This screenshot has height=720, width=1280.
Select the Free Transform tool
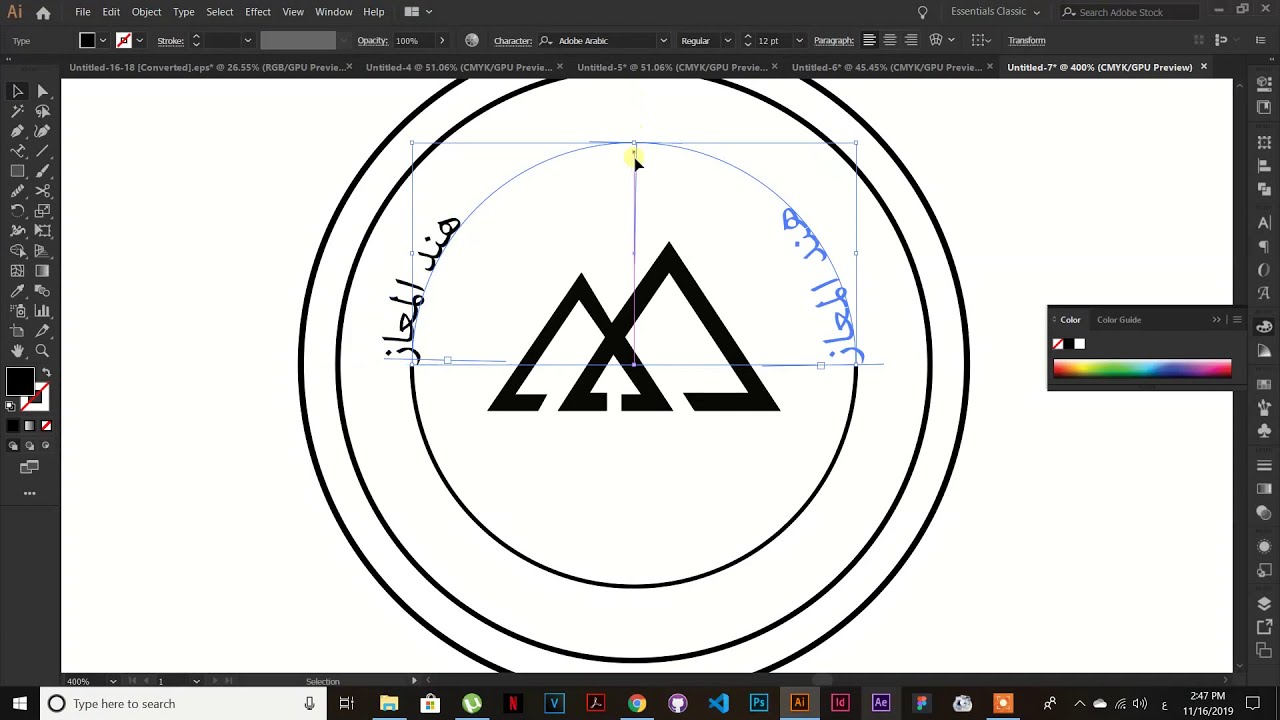click(x=42, y=231)
